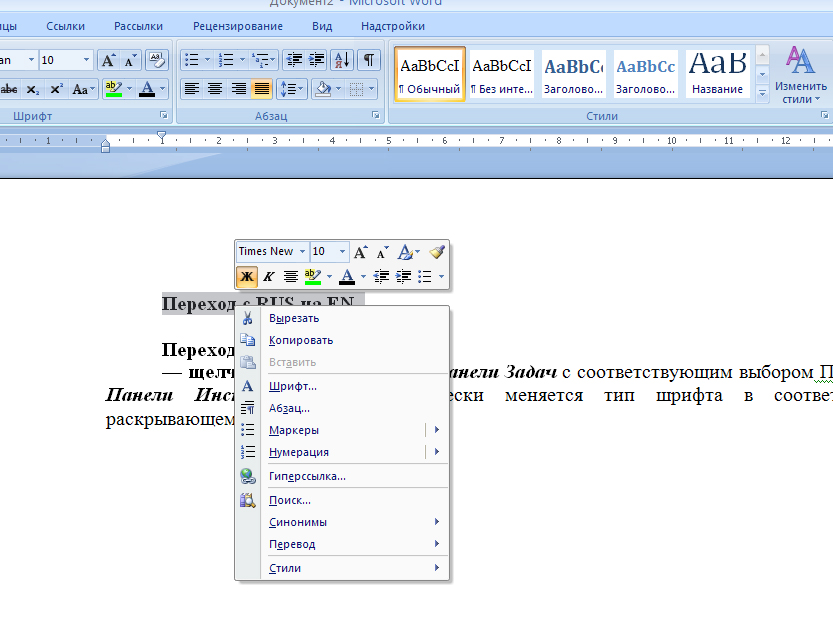Screen dimensions: 833x618
Task: Click ribbon numbered list icon
Action: click(x=226, y=60)
